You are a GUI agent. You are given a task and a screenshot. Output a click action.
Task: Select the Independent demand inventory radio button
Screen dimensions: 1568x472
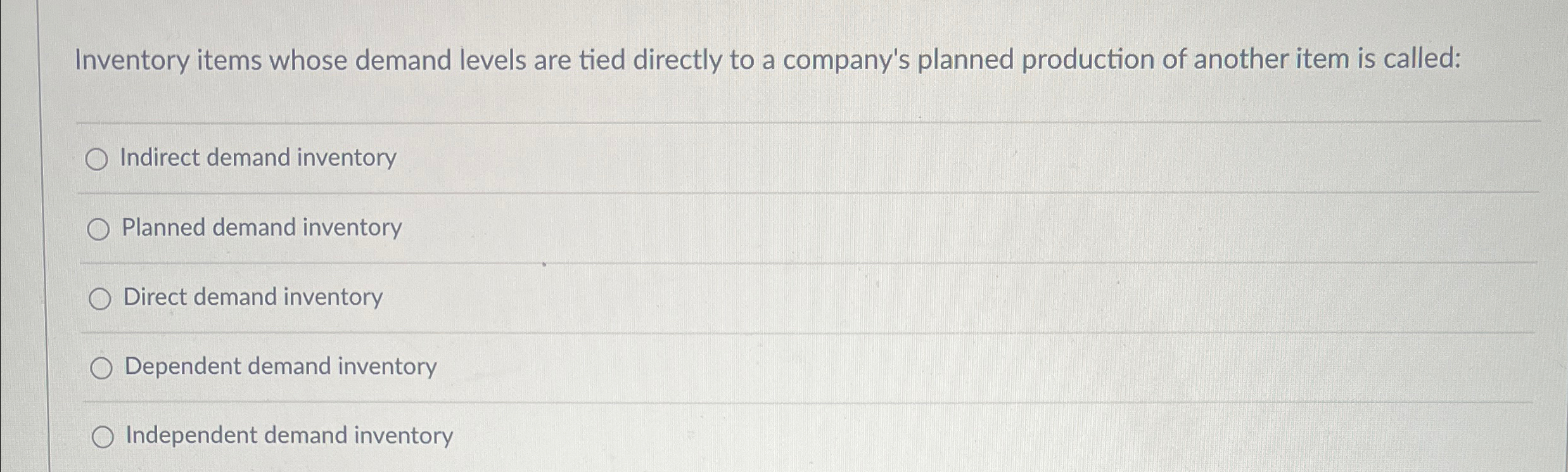tap(104, 437)
